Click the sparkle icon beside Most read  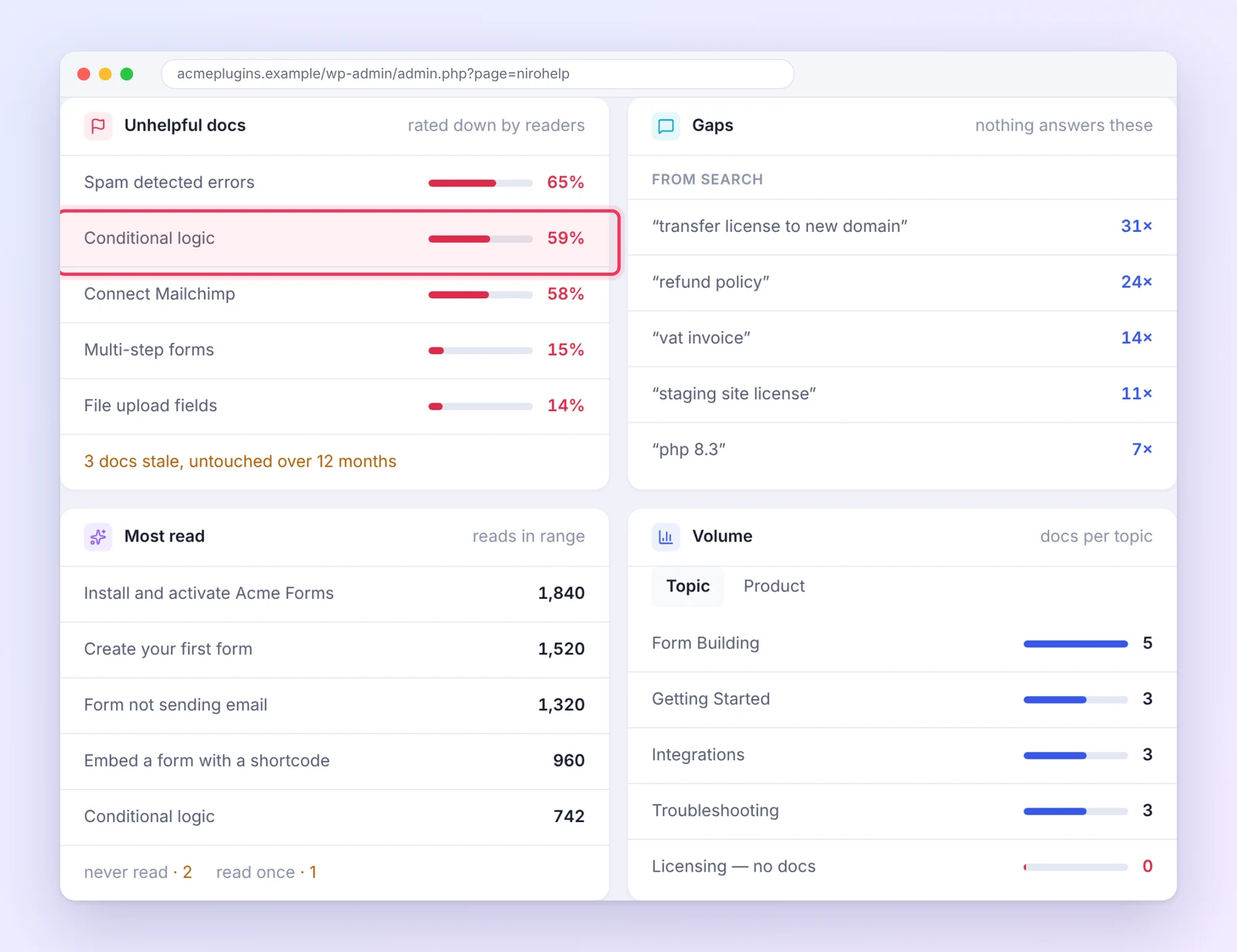(x=98, y=537)
